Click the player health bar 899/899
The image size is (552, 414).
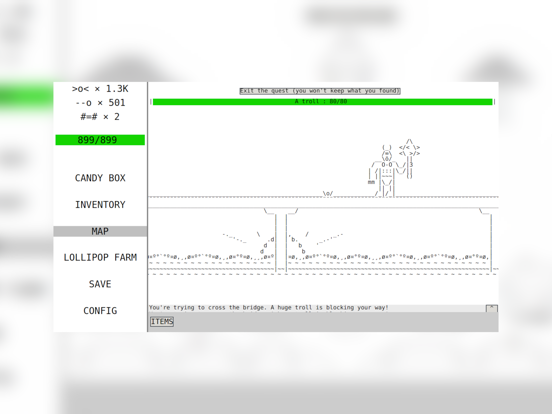pyautogui.click(x=100, y=140)
